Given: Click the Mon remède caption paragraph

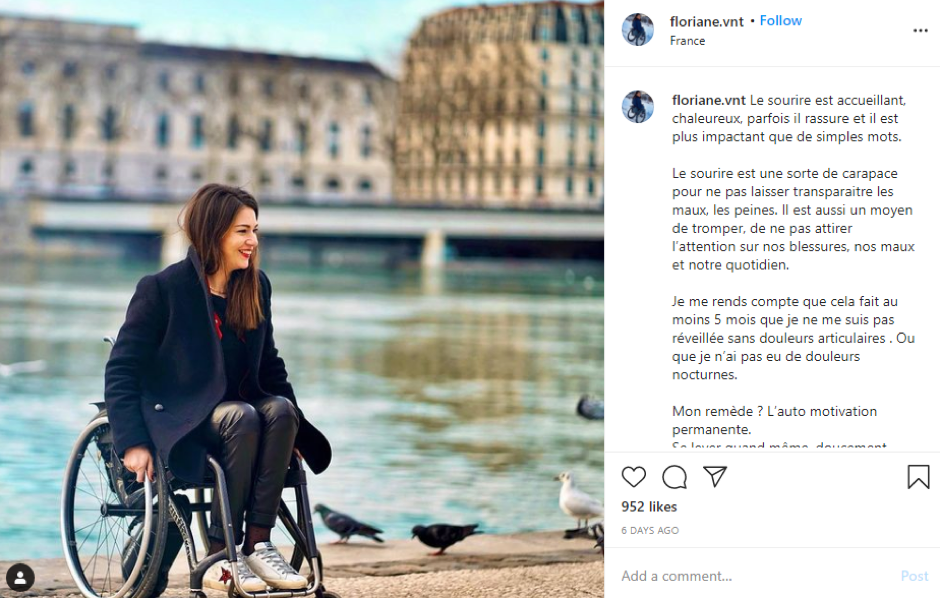Looking at the screenshot, I should click(774, 420).
